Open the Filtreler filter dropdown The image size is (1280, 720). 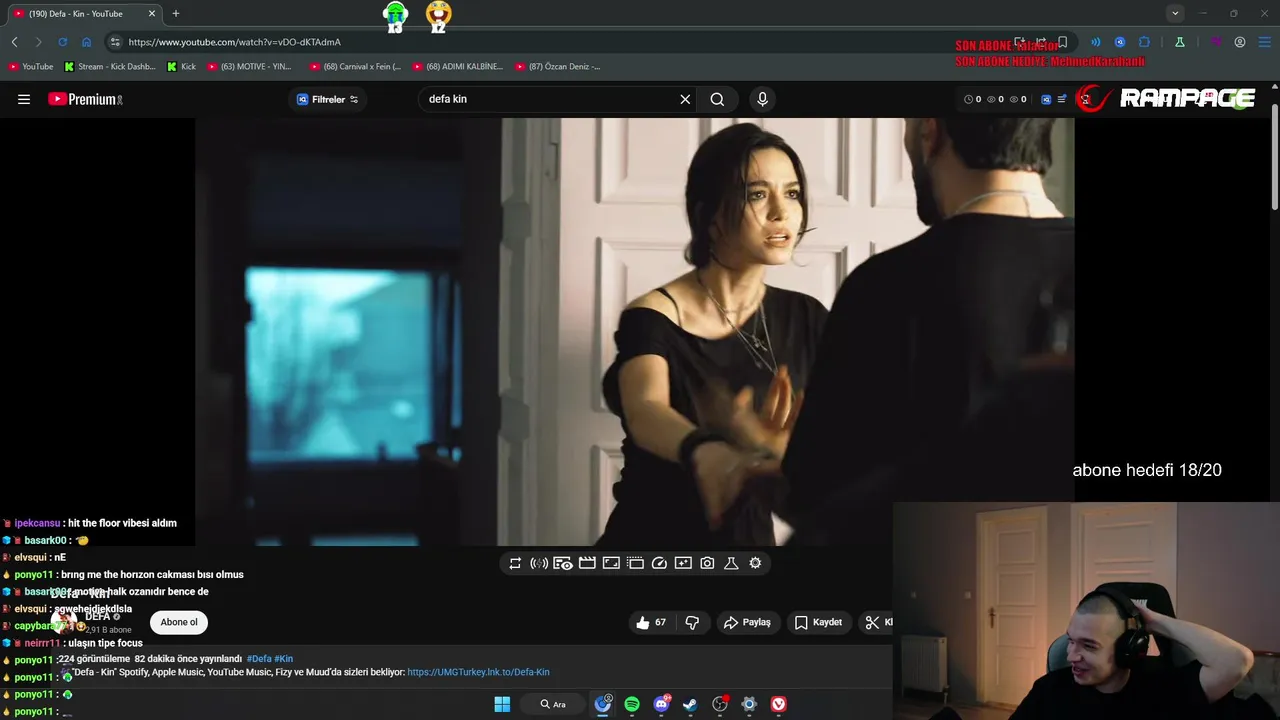point(327,99)
